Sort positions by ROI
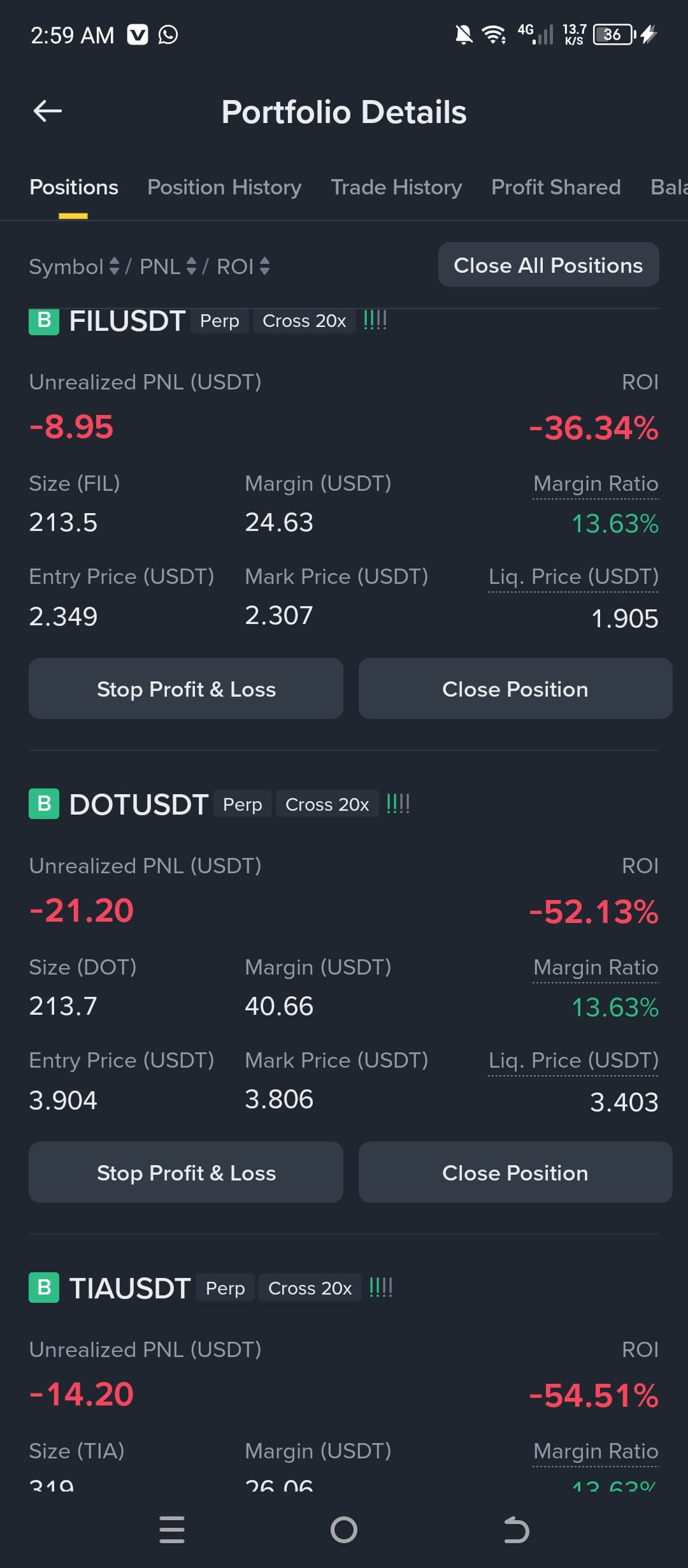This screenshot has width=688, height=1568. pyautogui.click(x=243, y=266)
